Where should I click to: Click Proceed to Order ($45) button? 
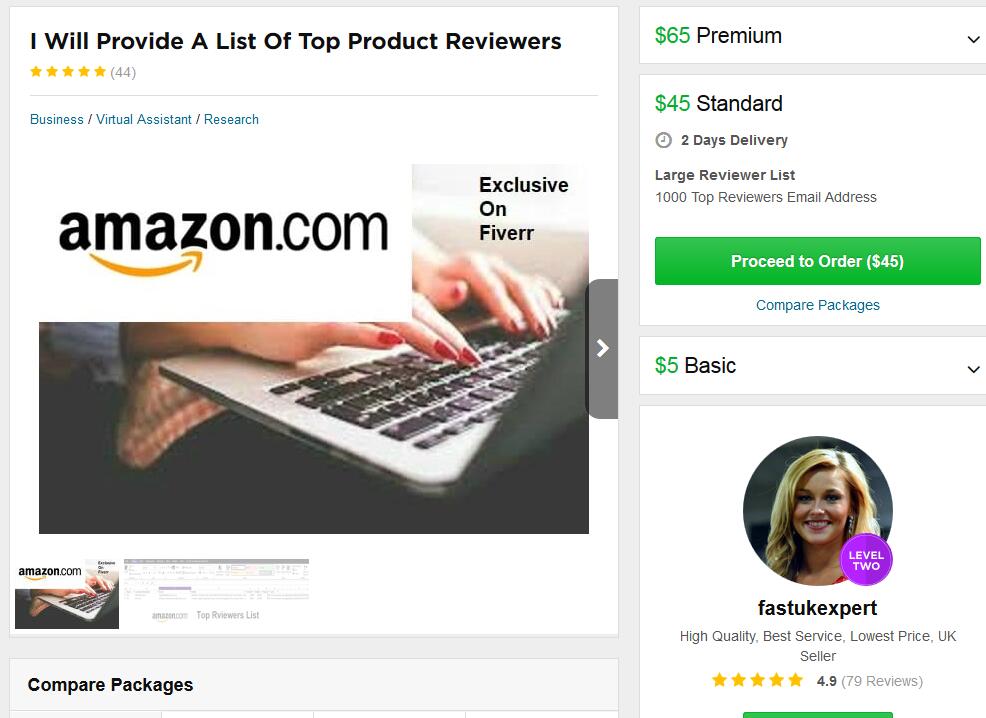point(817,261)
